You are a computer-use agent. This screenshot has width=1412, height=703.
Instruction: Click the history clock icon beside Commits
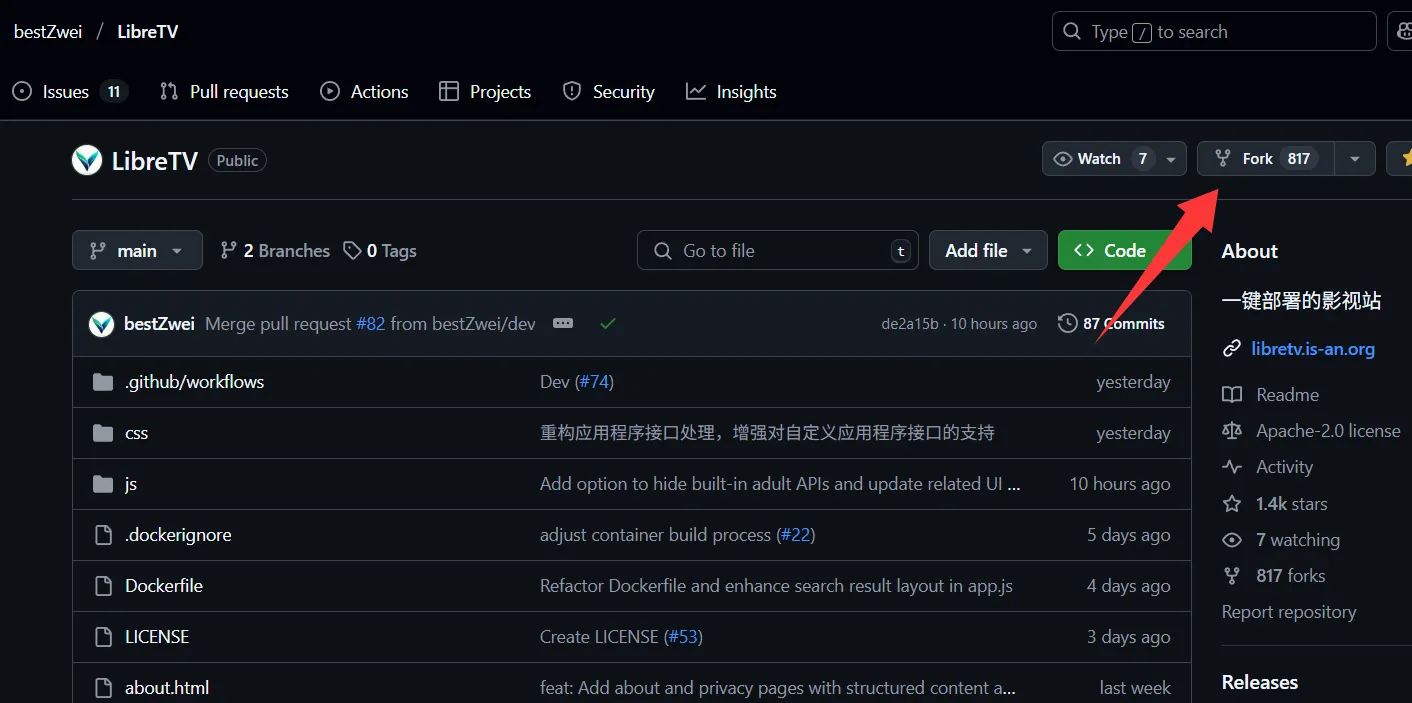(1068, 324)
